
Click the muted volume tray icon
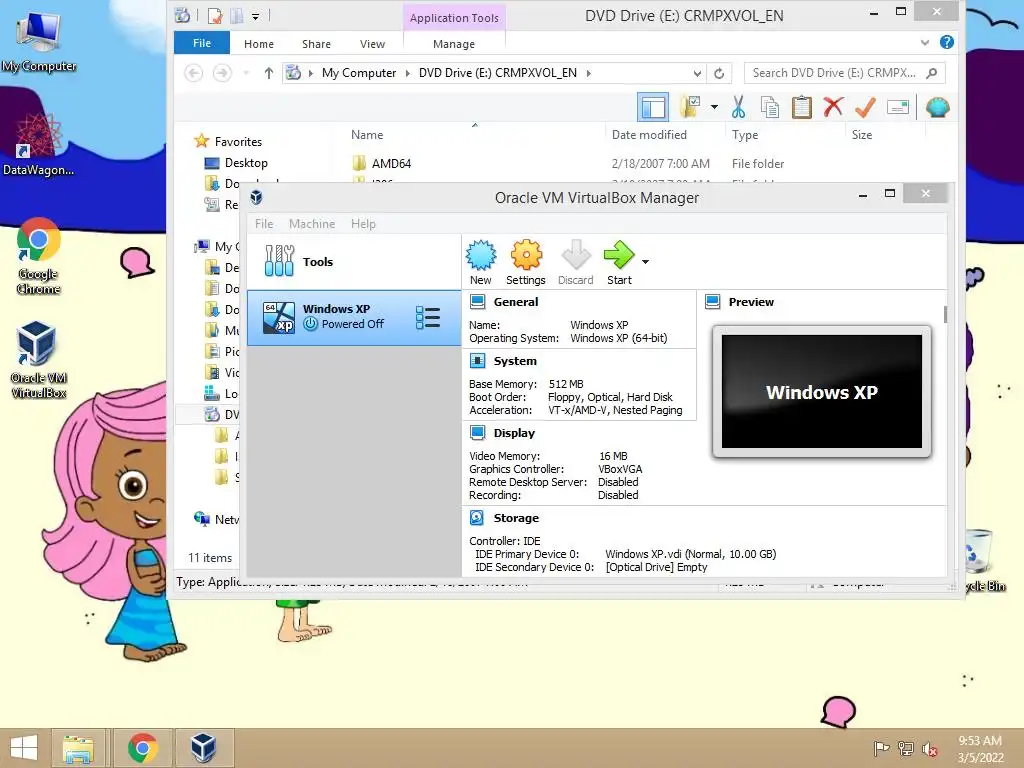(x=929, y=749)
